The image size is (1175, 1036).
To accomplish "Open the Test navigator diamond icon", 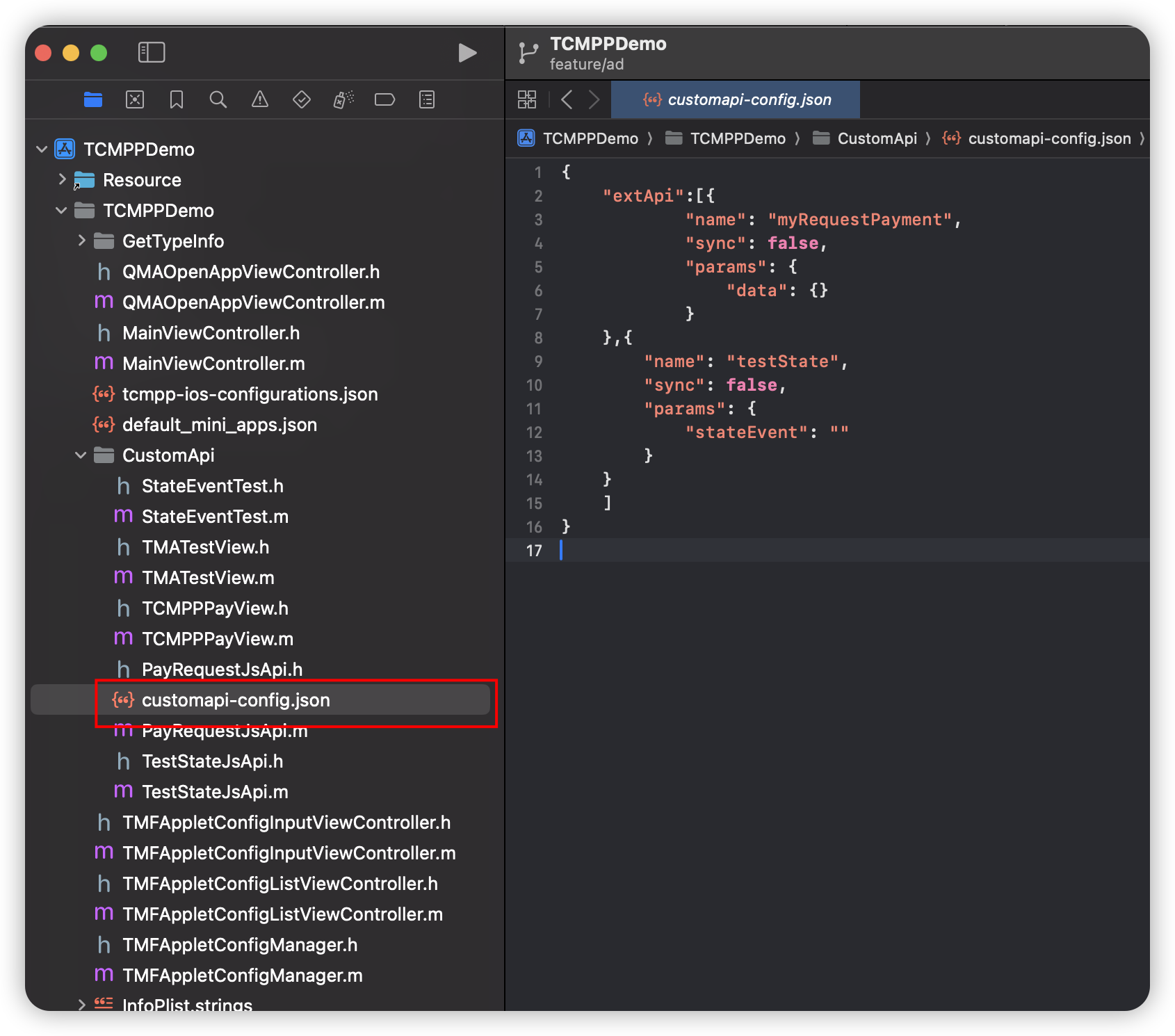I will point(302,100).
